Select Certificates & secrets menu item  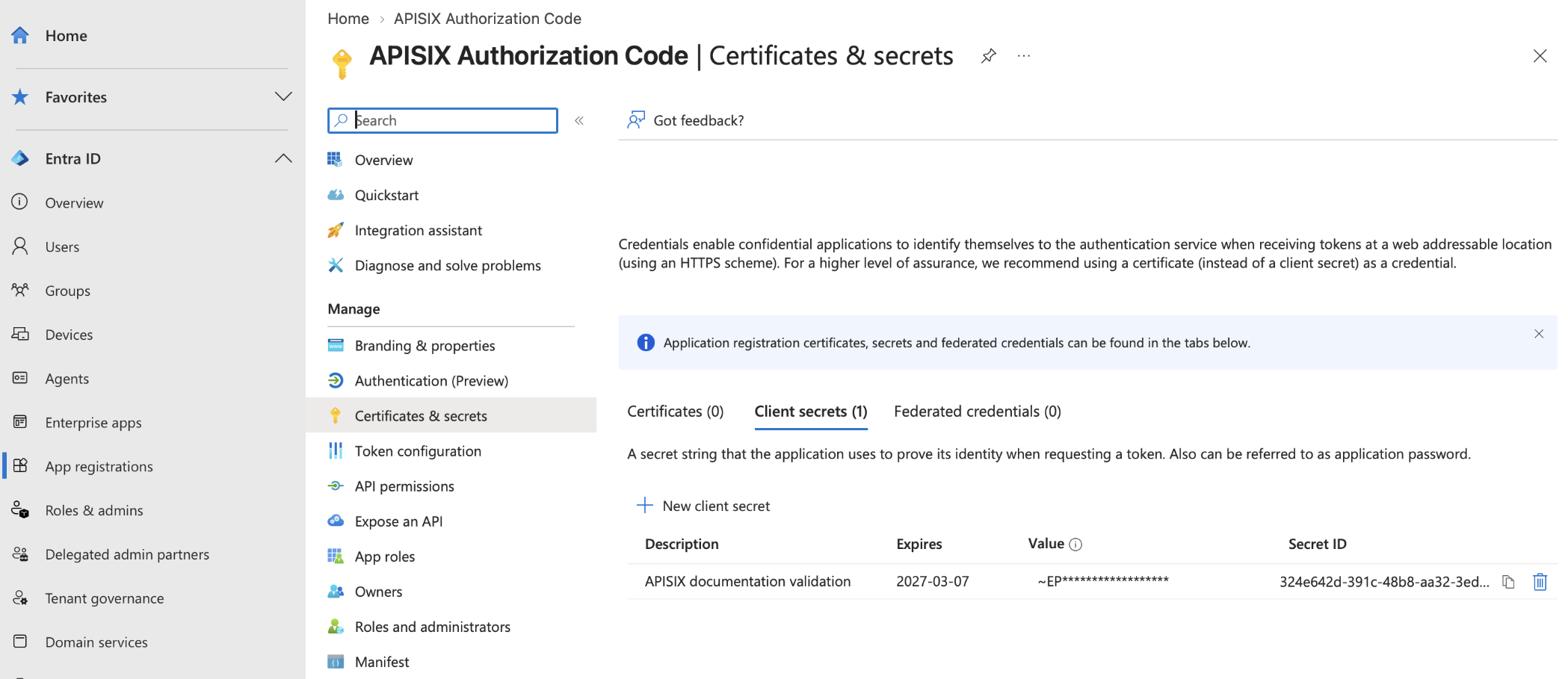[451, 415]
